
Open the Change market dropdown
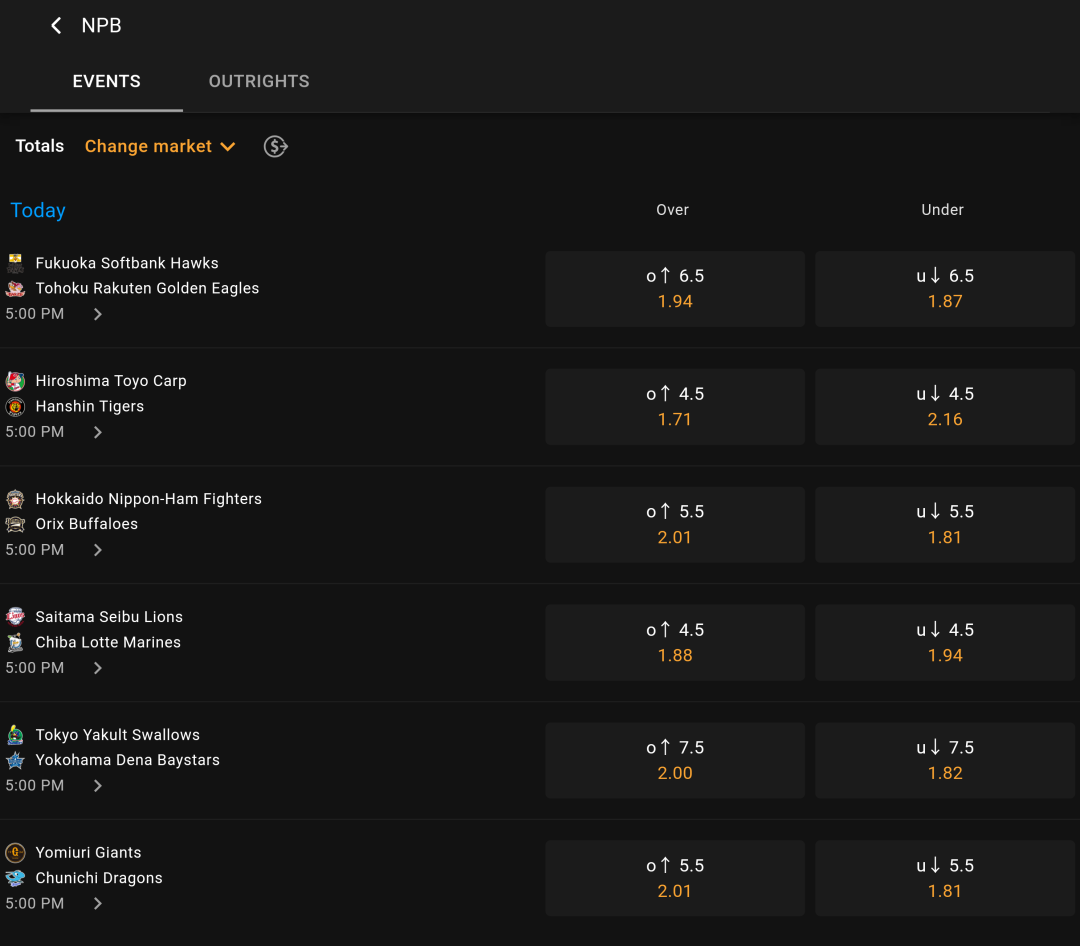(160, 146)
